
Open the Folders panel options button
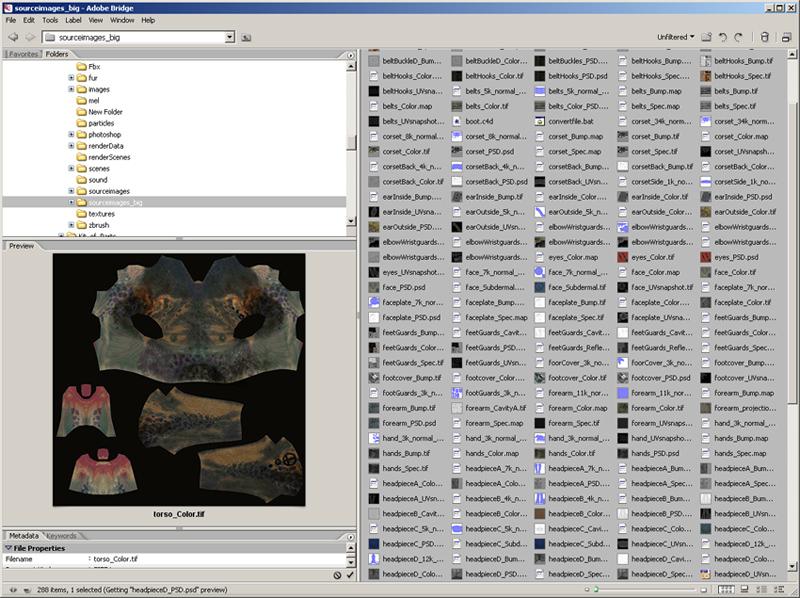pyautogui.click(x=351, y=55)
